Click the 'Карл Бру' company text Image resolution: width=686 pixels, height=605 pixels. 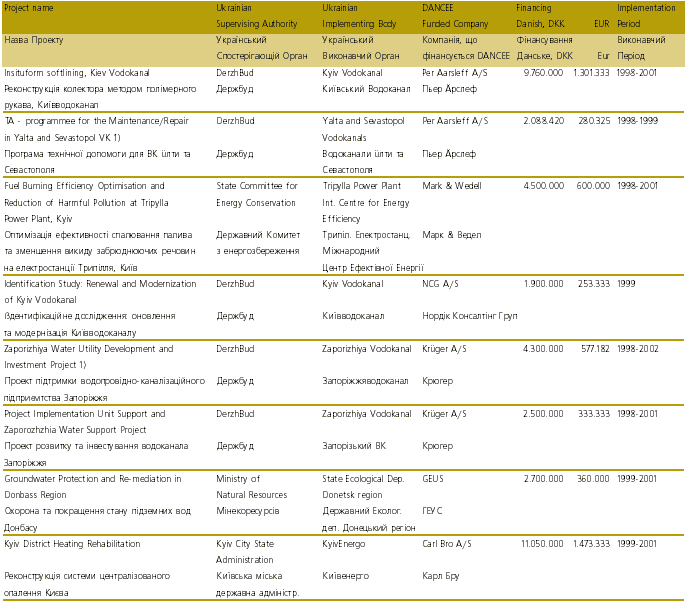coord(441,576)
